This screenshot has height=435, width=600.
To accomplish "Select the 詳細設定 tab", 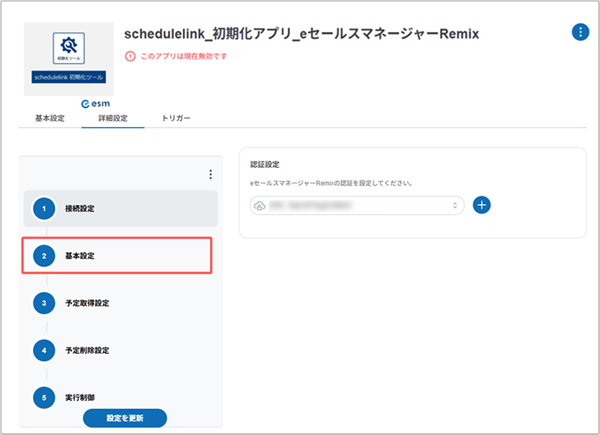I will tap(112, 119).
